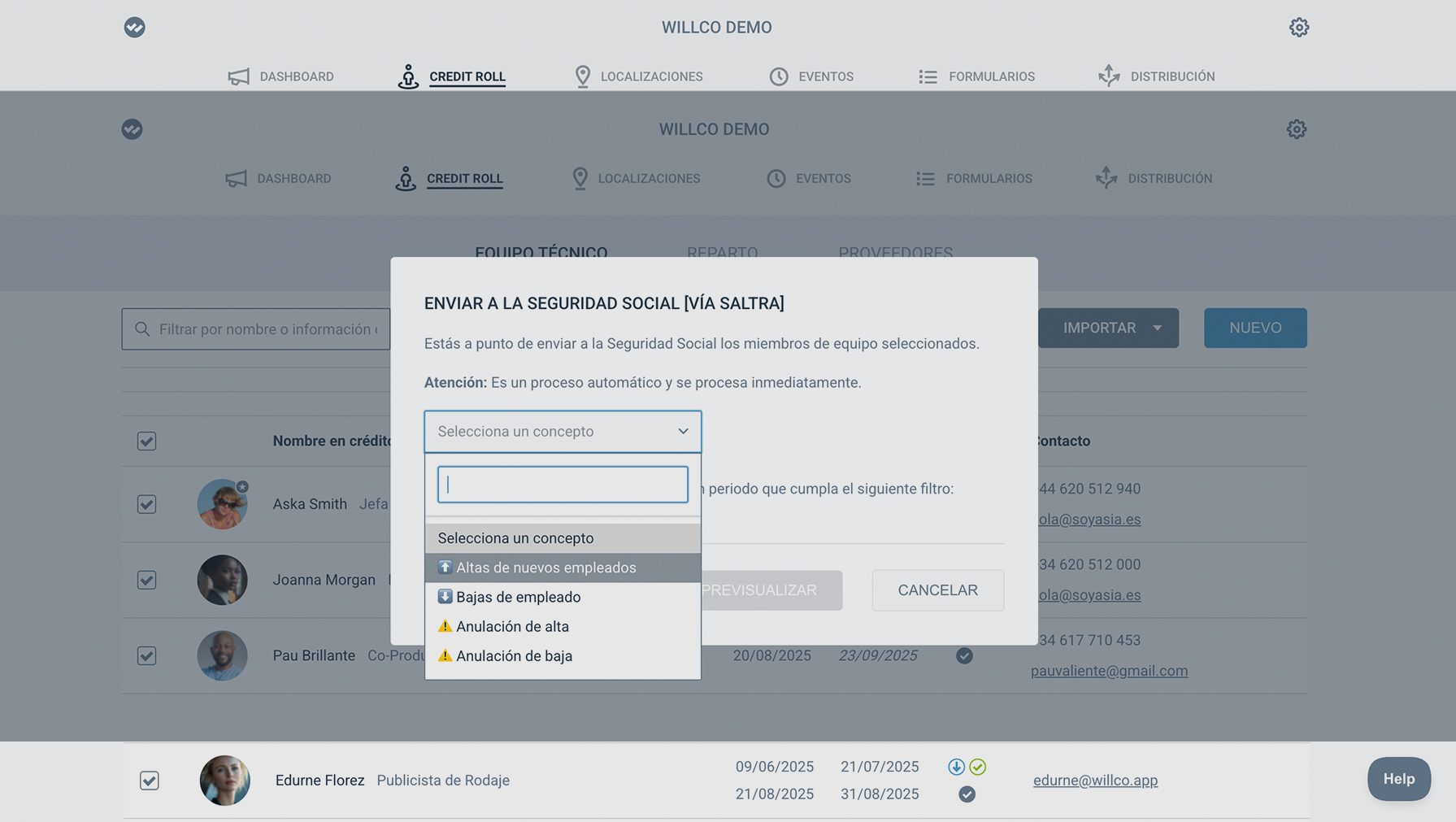Open Localizaciones via map pin icon
The image size is (1456, 822).
click(582, 76)
